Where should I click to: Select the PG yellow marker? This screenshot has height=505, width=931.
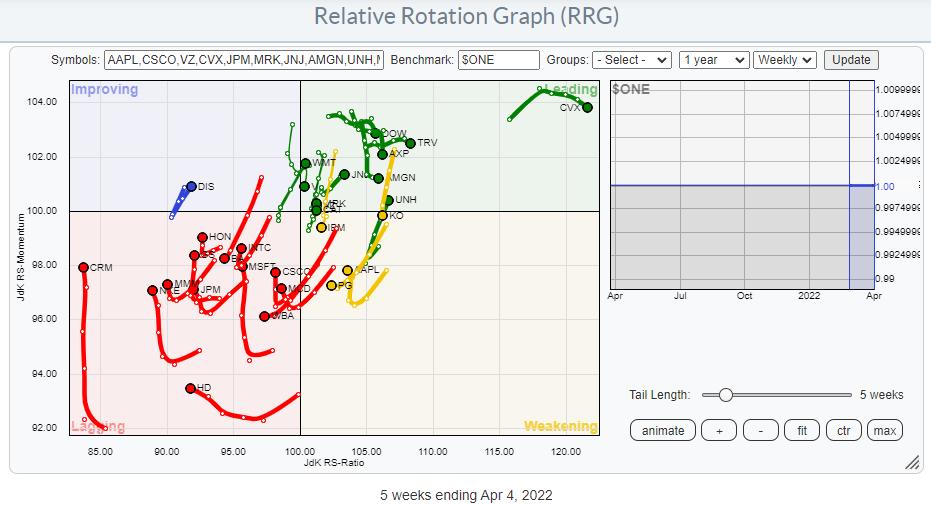(331, 285)
